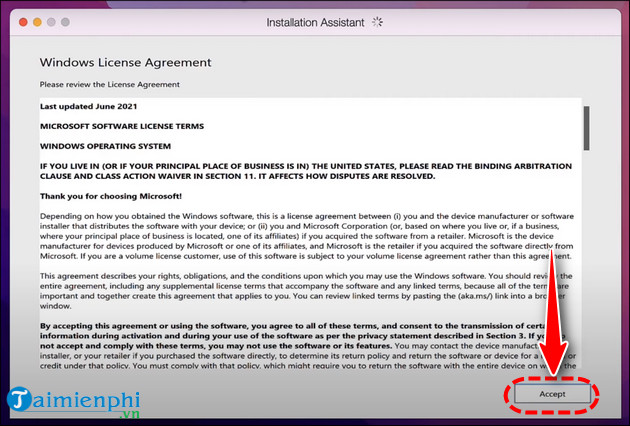This screenshot has width=630, height=426.
Task: Close the Installation Assistant window
Action: pyautogui.click(x=23, y=22)
